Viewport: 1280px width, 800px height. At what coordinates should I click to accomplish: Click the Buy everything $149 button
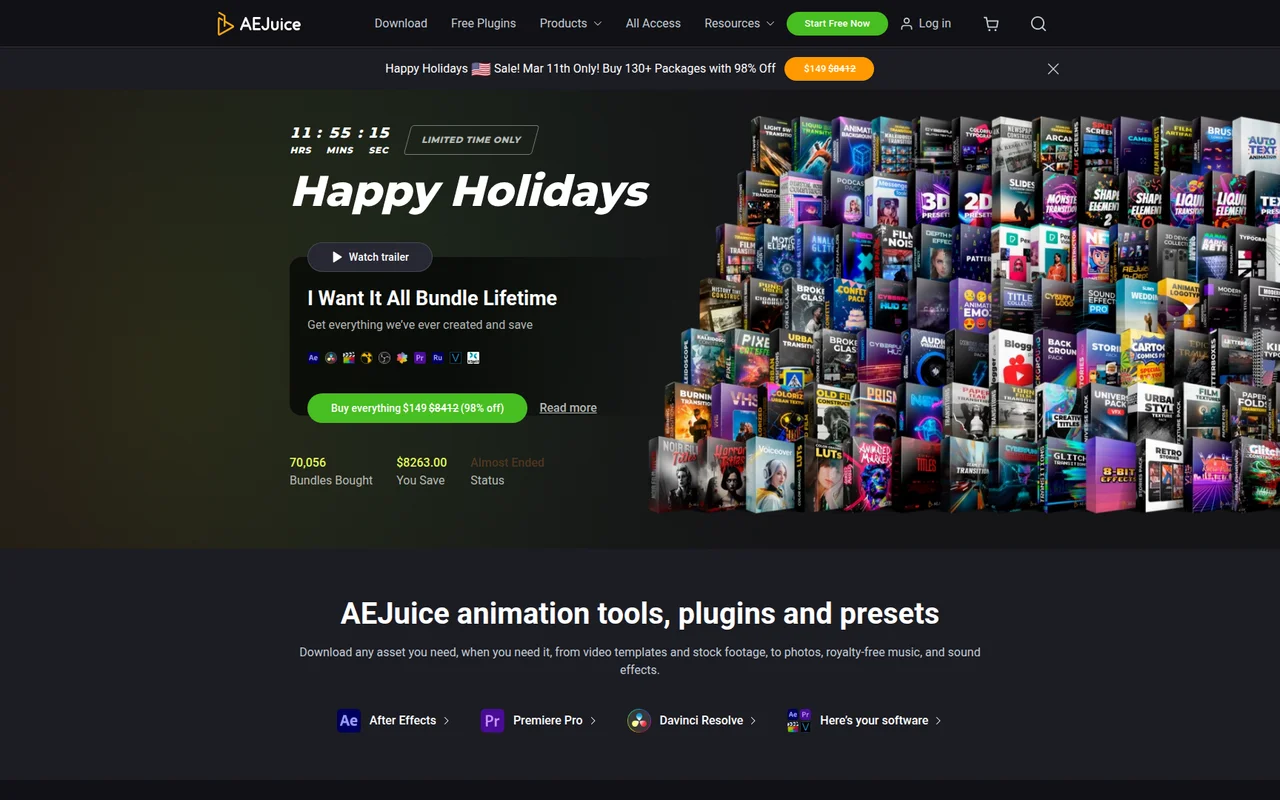tap(417, 408)
